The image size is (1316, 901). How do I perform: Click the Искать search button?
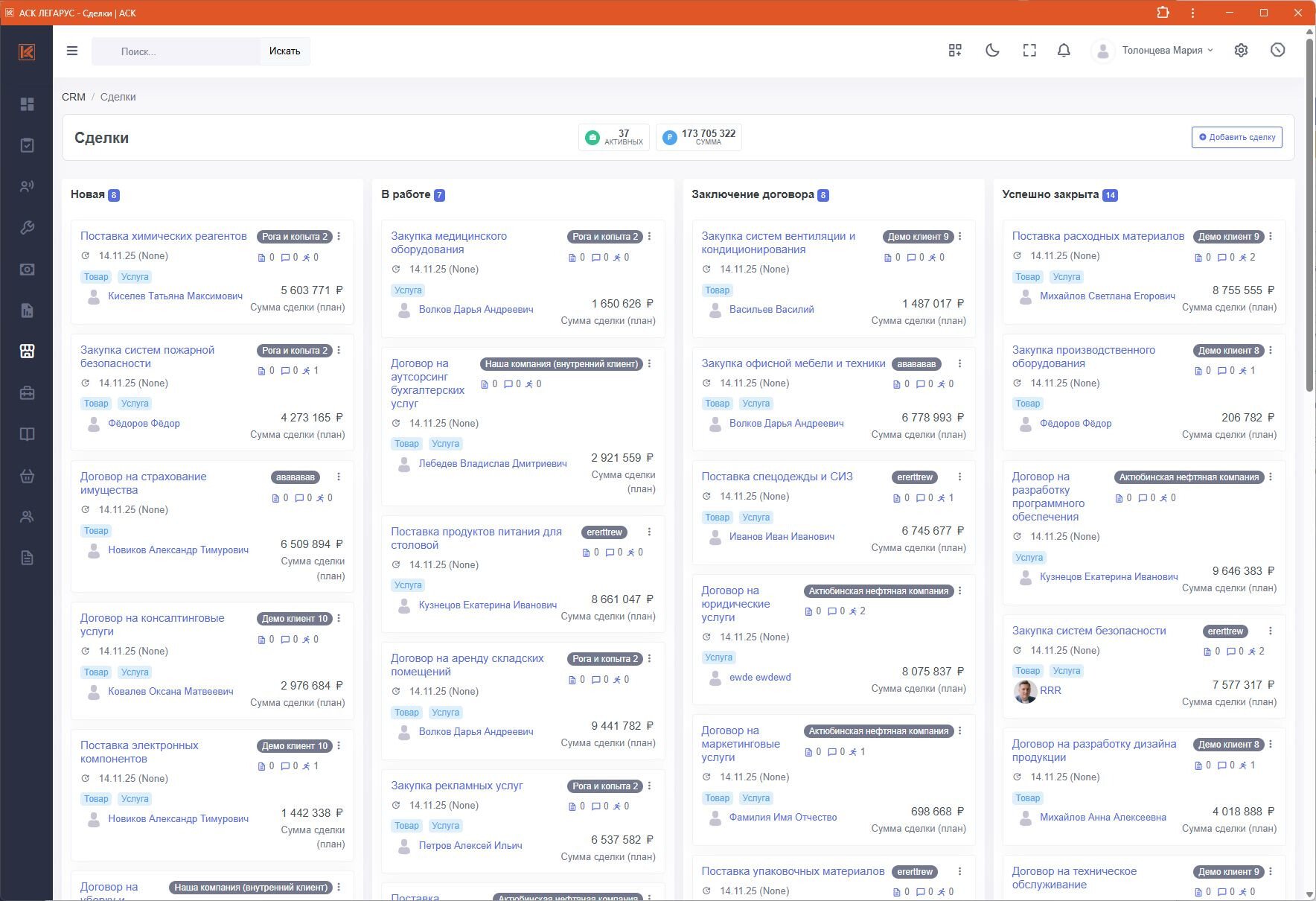[284, 51]
